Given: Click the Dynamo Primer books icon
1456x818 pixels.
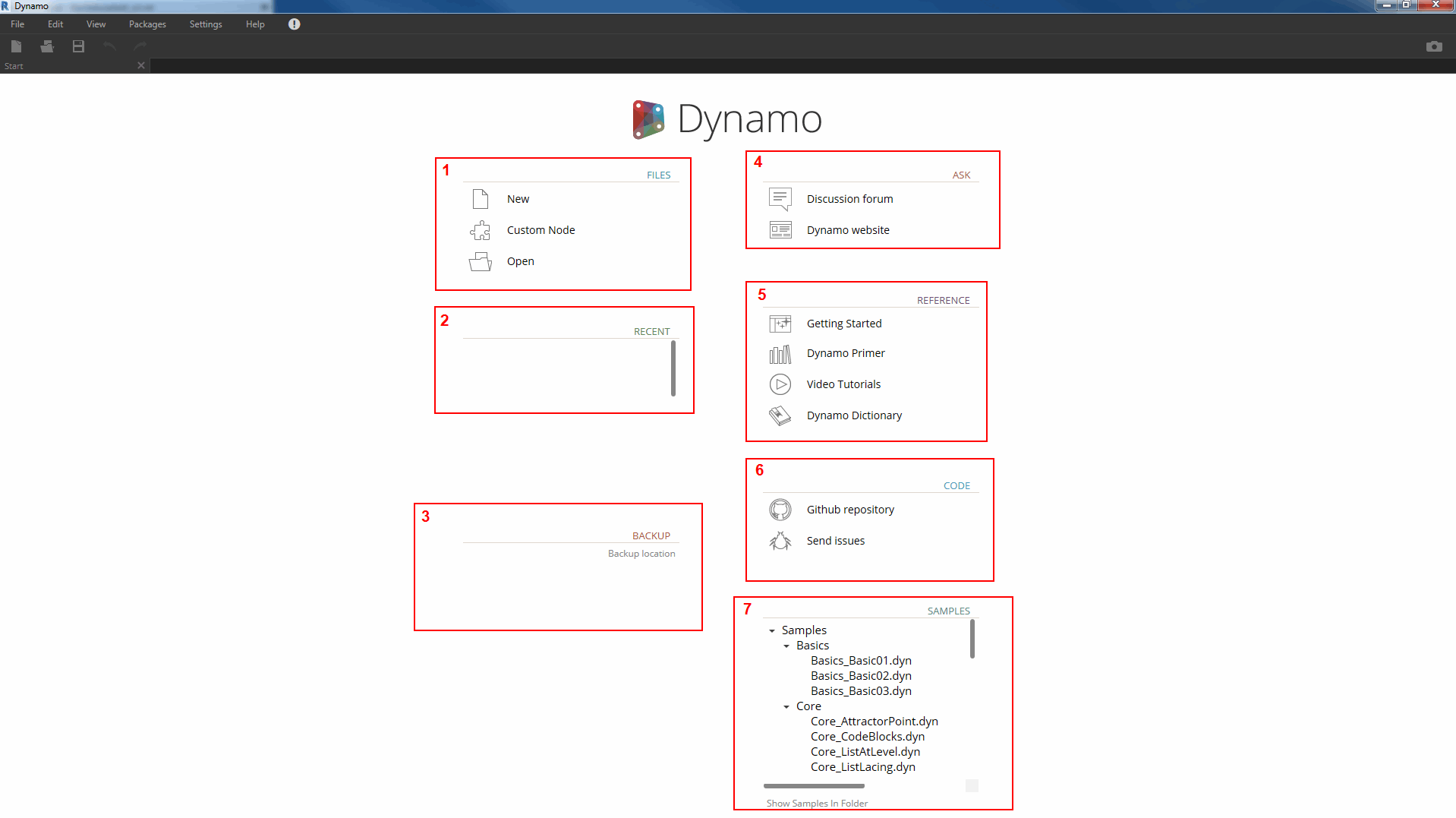Looking at the screenshot, I should point(780,354).
